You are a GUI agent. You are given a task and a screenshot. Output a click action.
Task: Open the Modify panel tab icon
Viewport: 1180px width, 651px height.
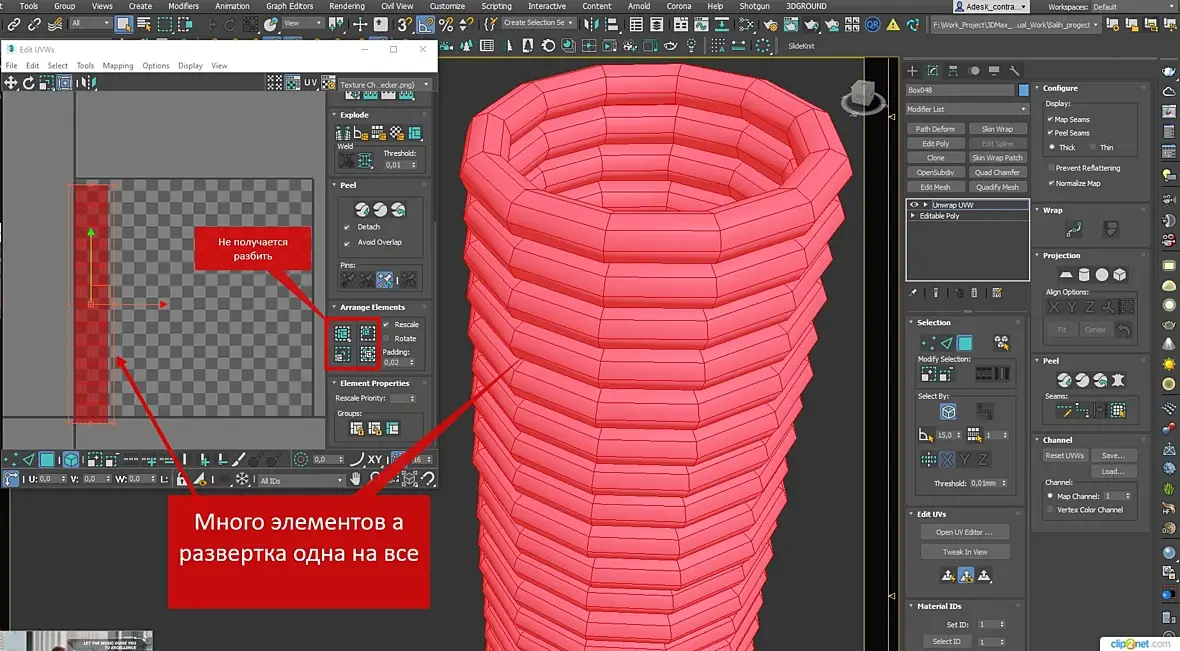pyautogui.click(x=932, y=70)
